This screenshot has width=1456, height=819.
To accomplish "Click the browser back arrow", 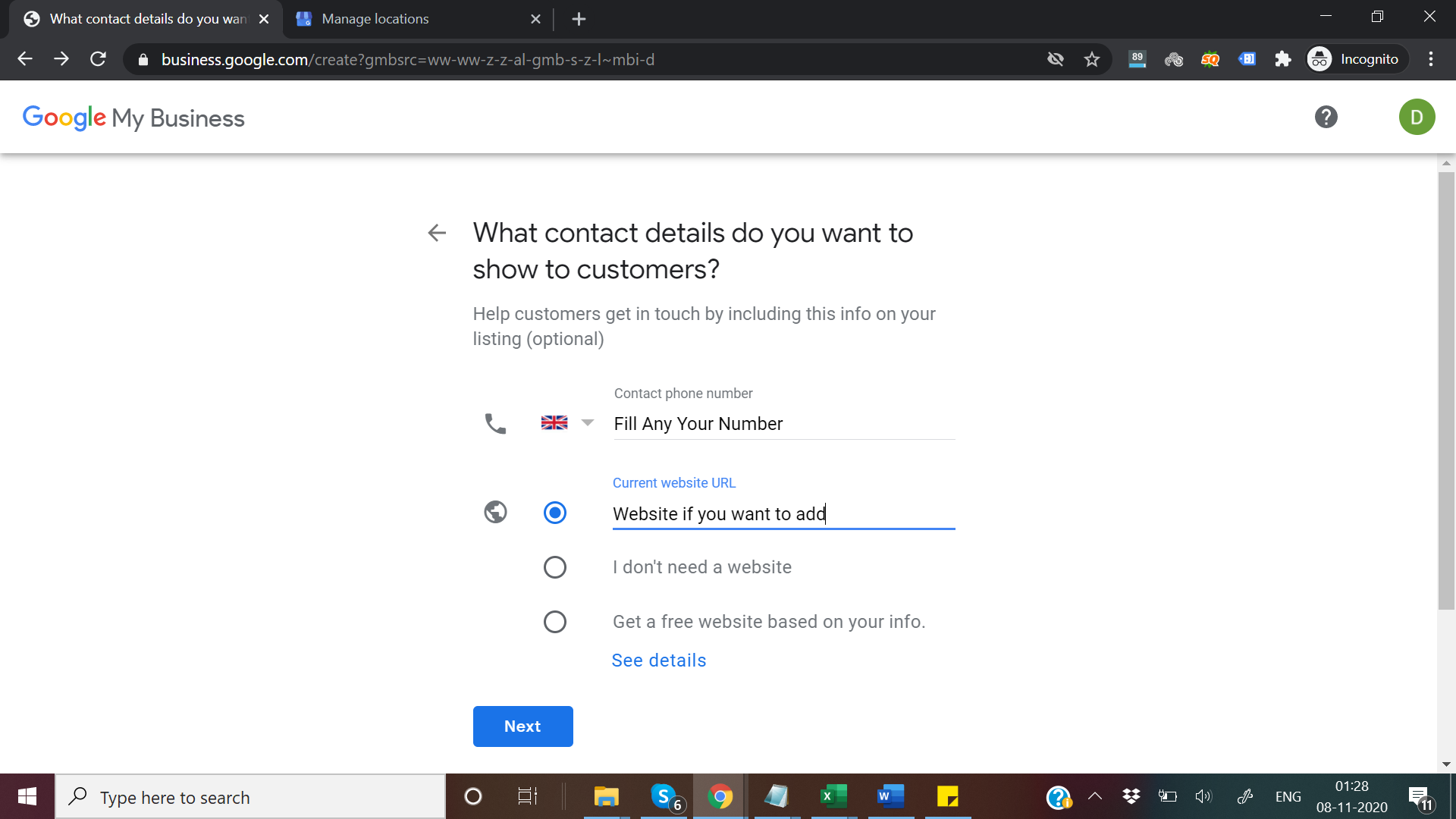I will click(x=25, y=59).
